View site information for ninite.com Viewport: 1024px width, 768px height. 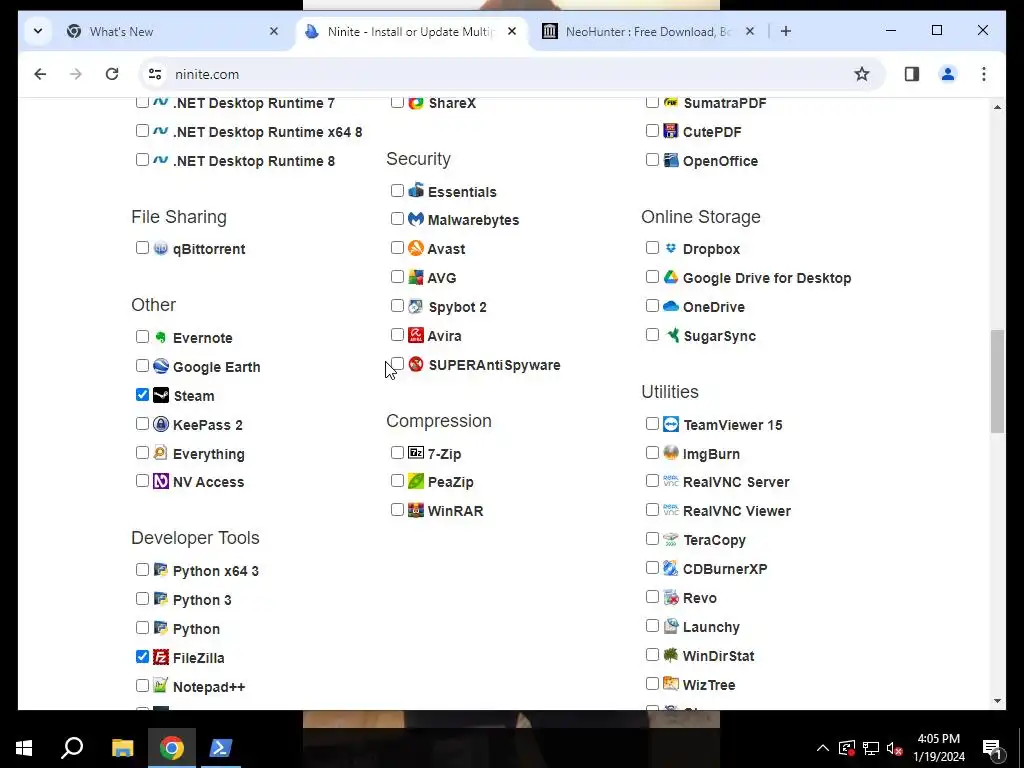(155, 74)
